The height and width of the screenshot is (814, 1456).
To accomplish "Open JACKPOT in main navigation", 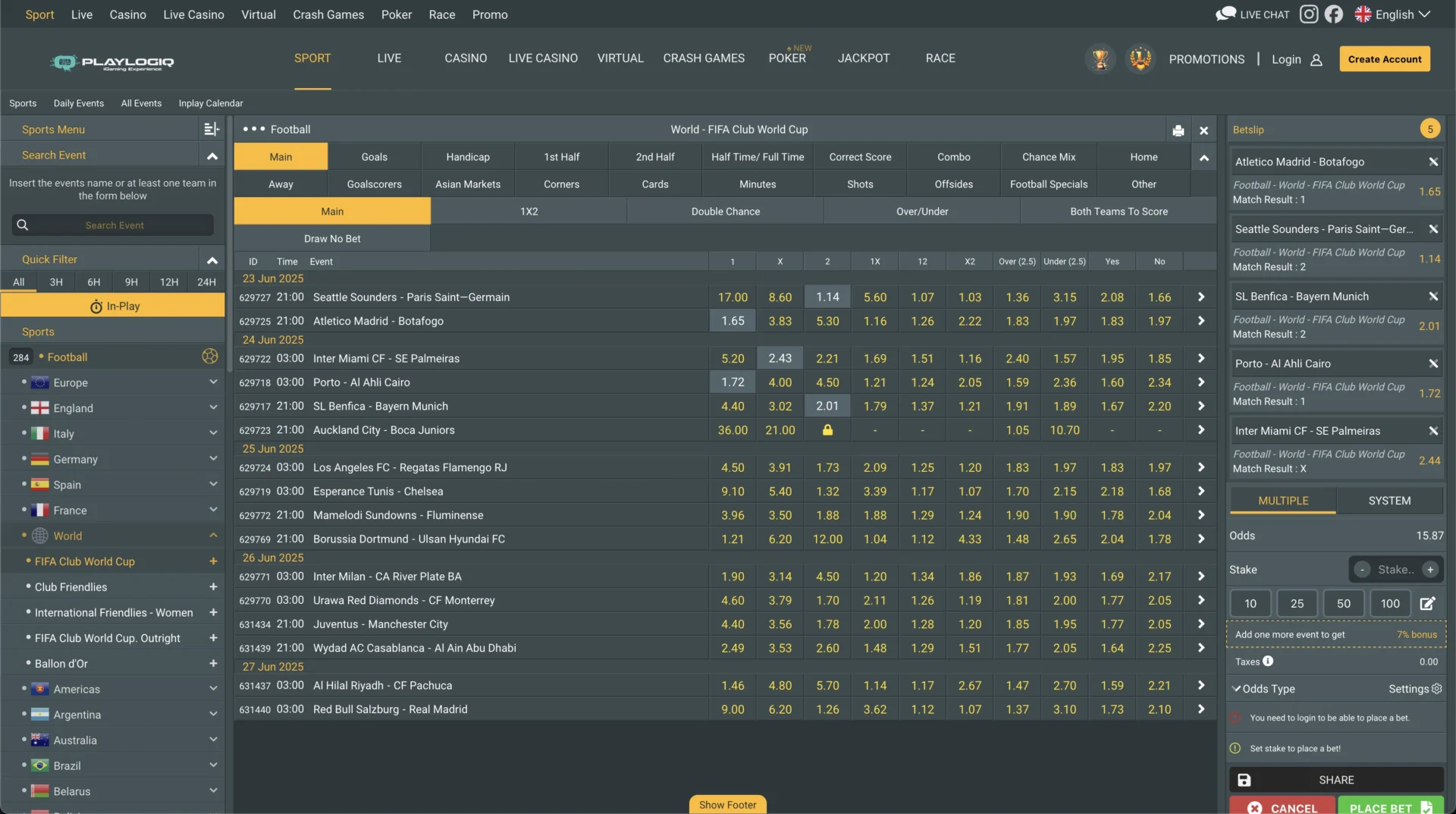I will click(863, 58).
